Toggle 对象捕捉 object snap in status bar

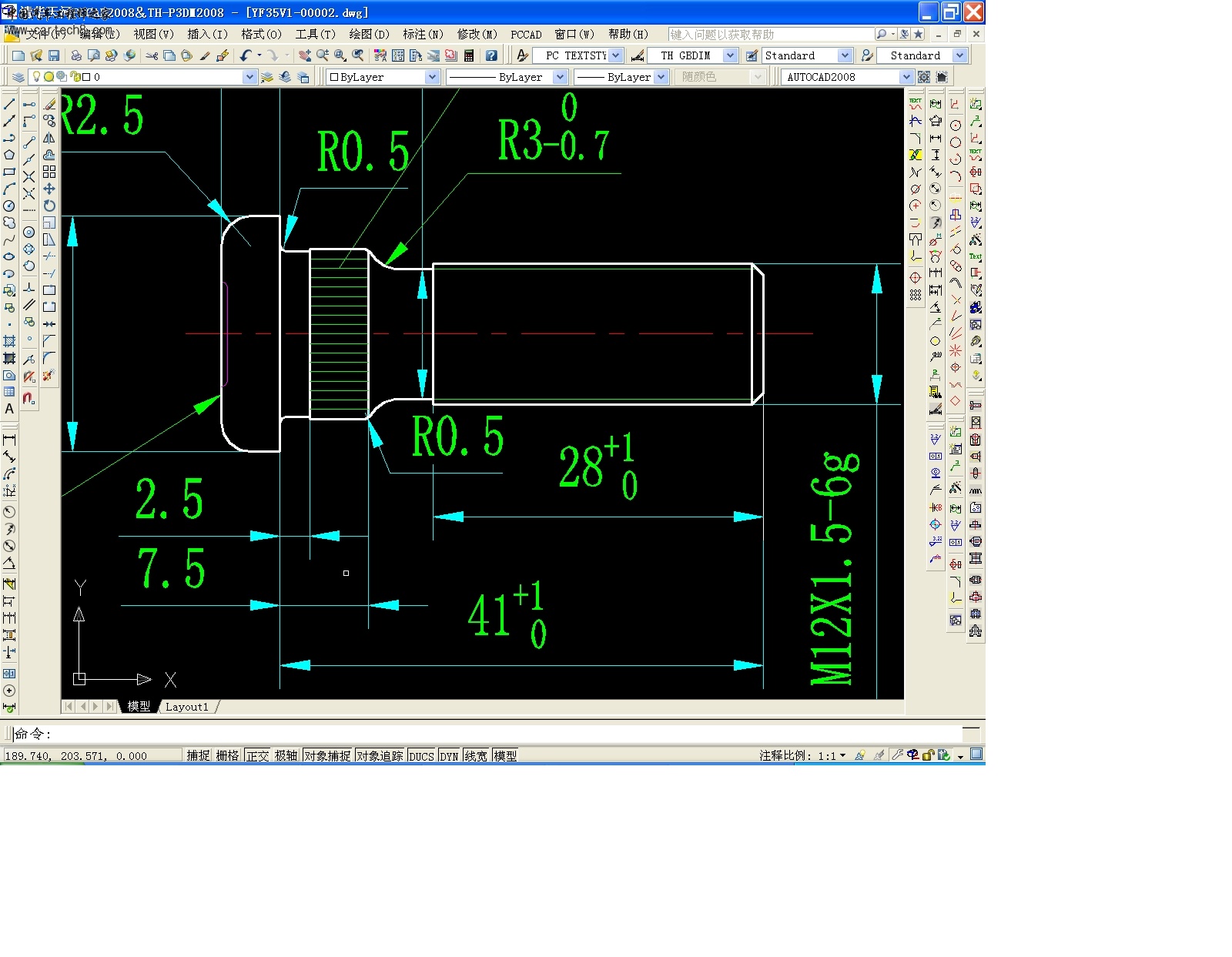pos(327,756)
